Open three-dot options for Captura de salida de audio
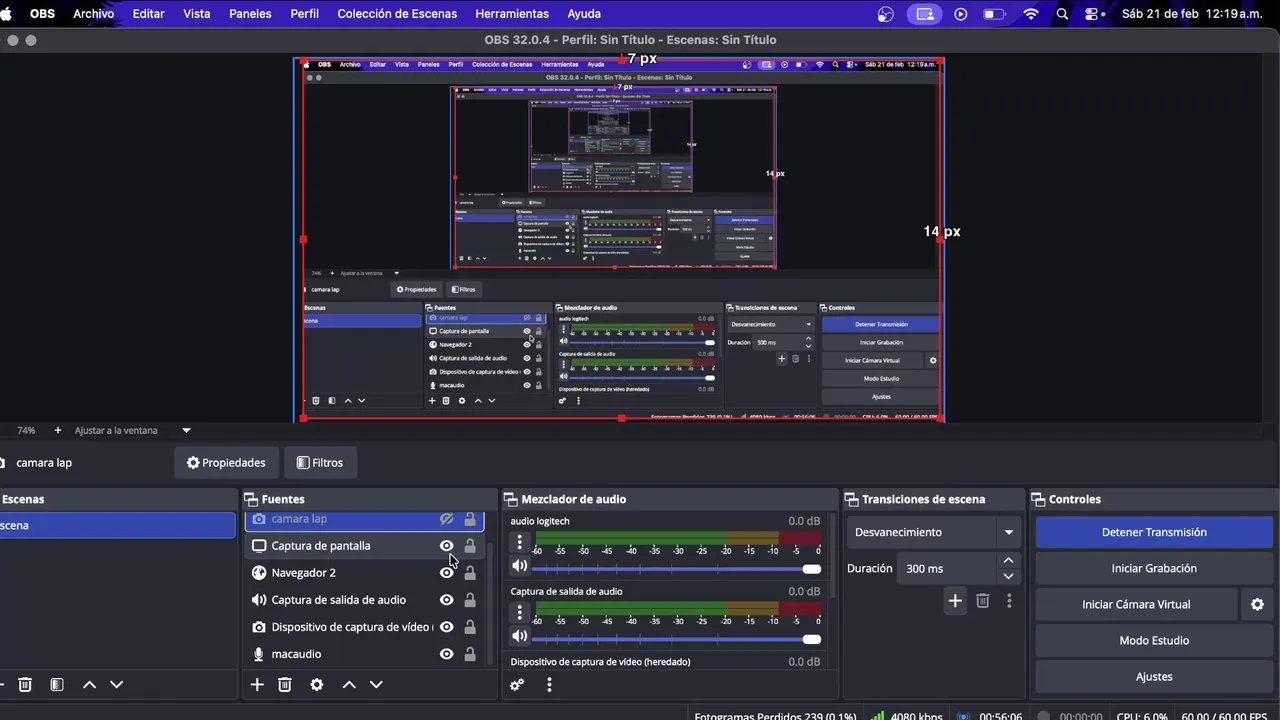The image size is (1280, 720). pyautogui.click(x=519, y=612)
